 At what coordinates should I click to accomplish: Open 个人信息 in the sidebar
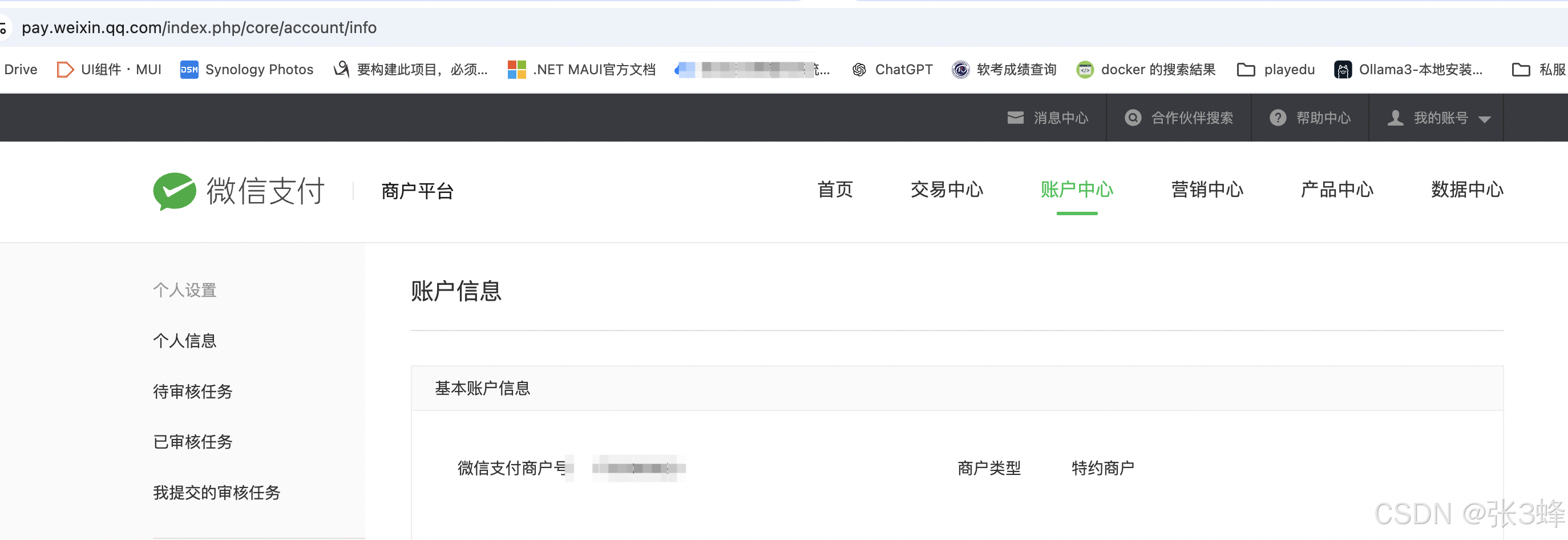coord(184,340)
